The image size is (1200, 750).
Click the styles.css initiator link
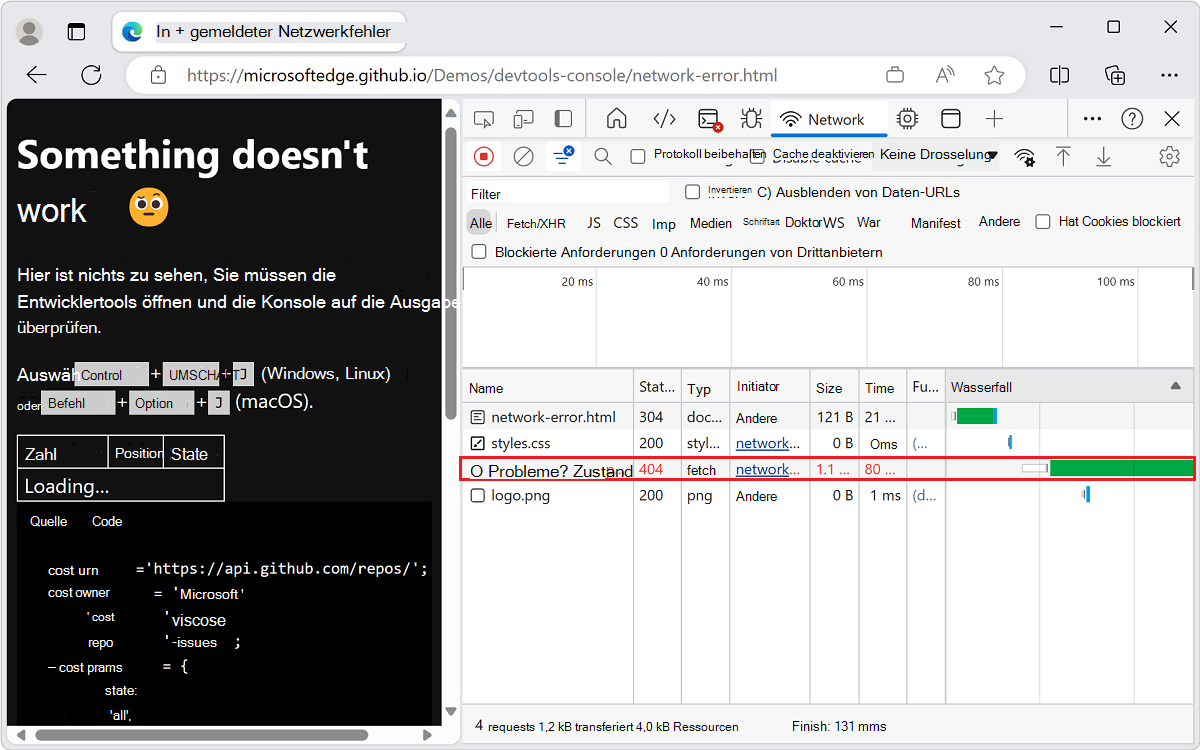pos(768,443)
